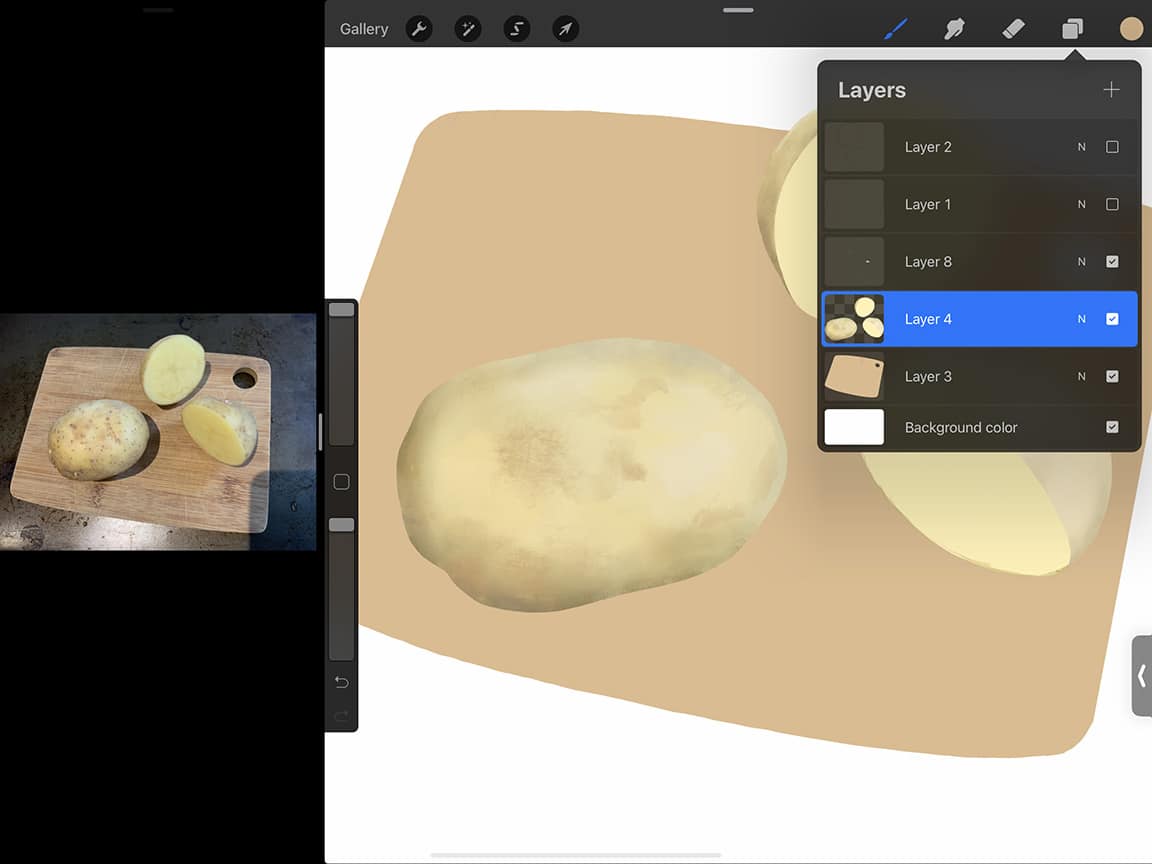Go back to the Gallery

tap(363, 28)
